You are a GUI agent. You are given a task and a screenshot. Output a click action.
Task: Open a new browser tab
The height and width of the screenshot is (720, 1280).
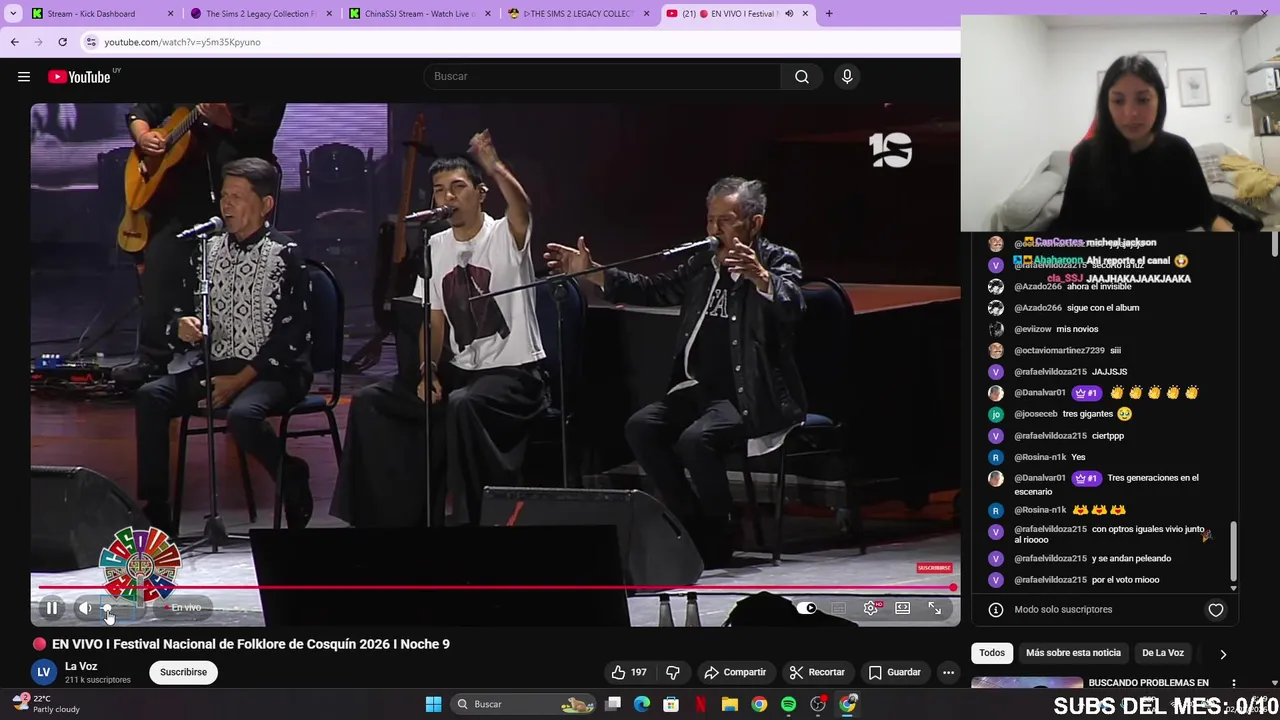(829, 14)
